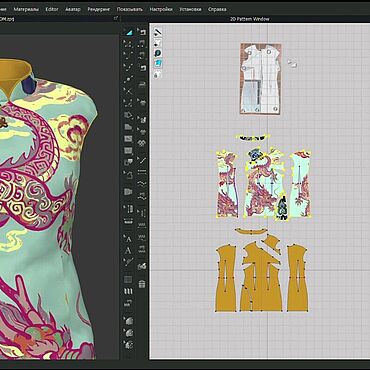Click the grid texture square tool icon

[x=128, y=279]
